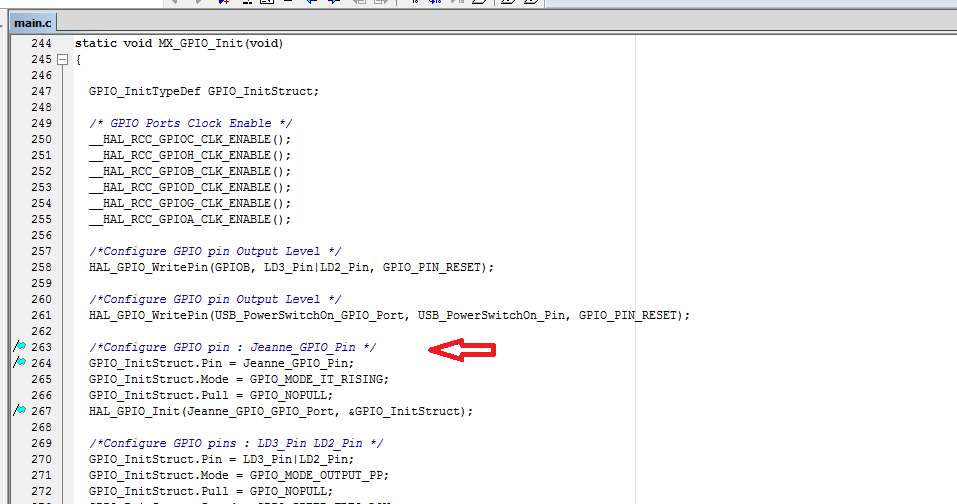The height and width of the screenshot is (504, 957).
Task: Click the Pin = LD3_Pin|LD2_Pin assignment
Action: click(x=222, y=459)
